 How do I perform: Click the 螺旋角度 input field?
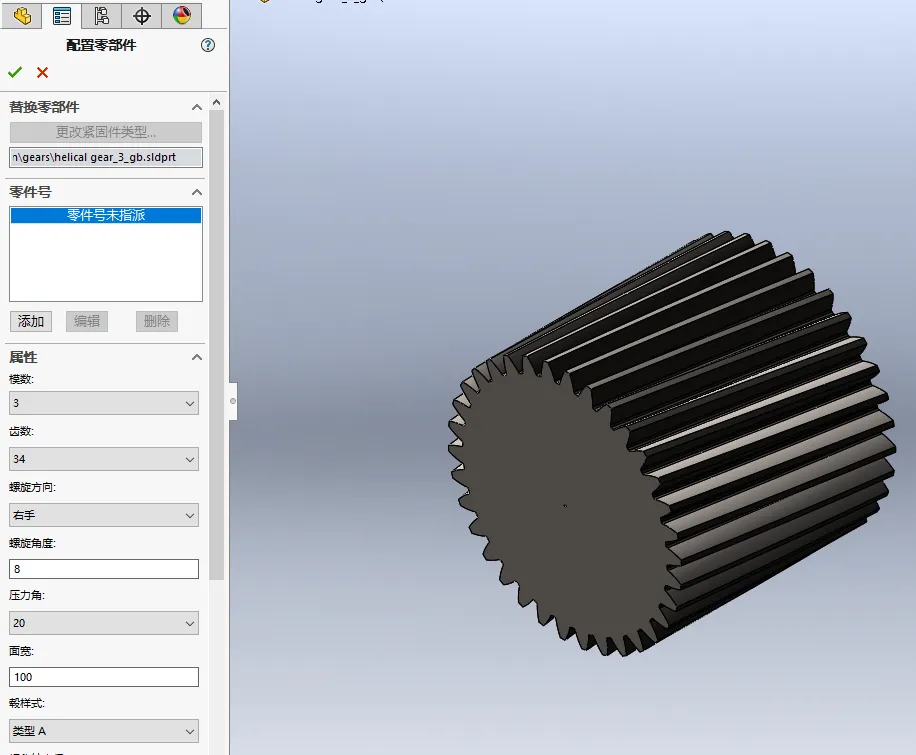(x=104, y=569)
